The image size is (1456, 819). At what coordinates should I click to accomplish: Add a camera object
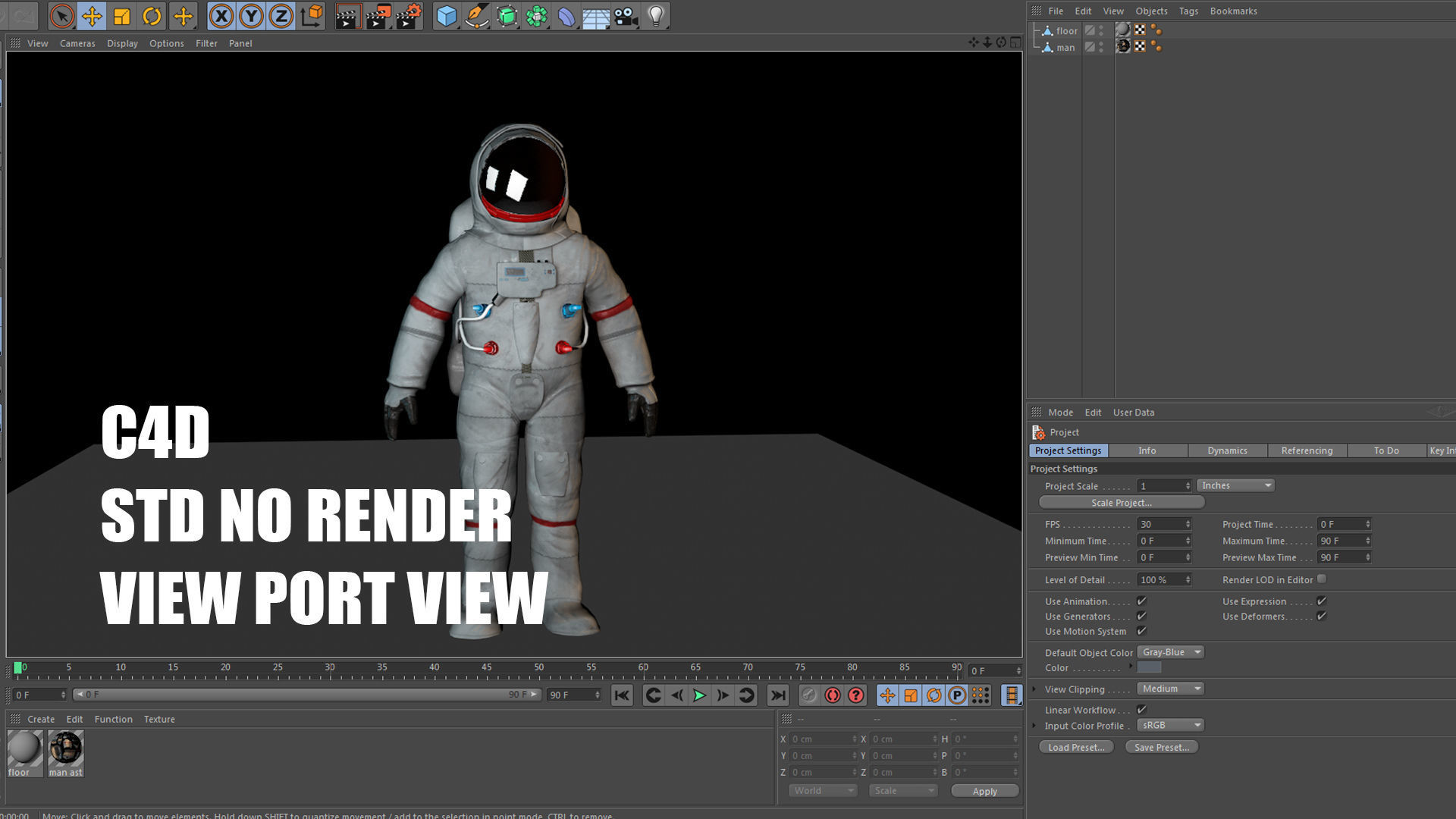(626, 16)
